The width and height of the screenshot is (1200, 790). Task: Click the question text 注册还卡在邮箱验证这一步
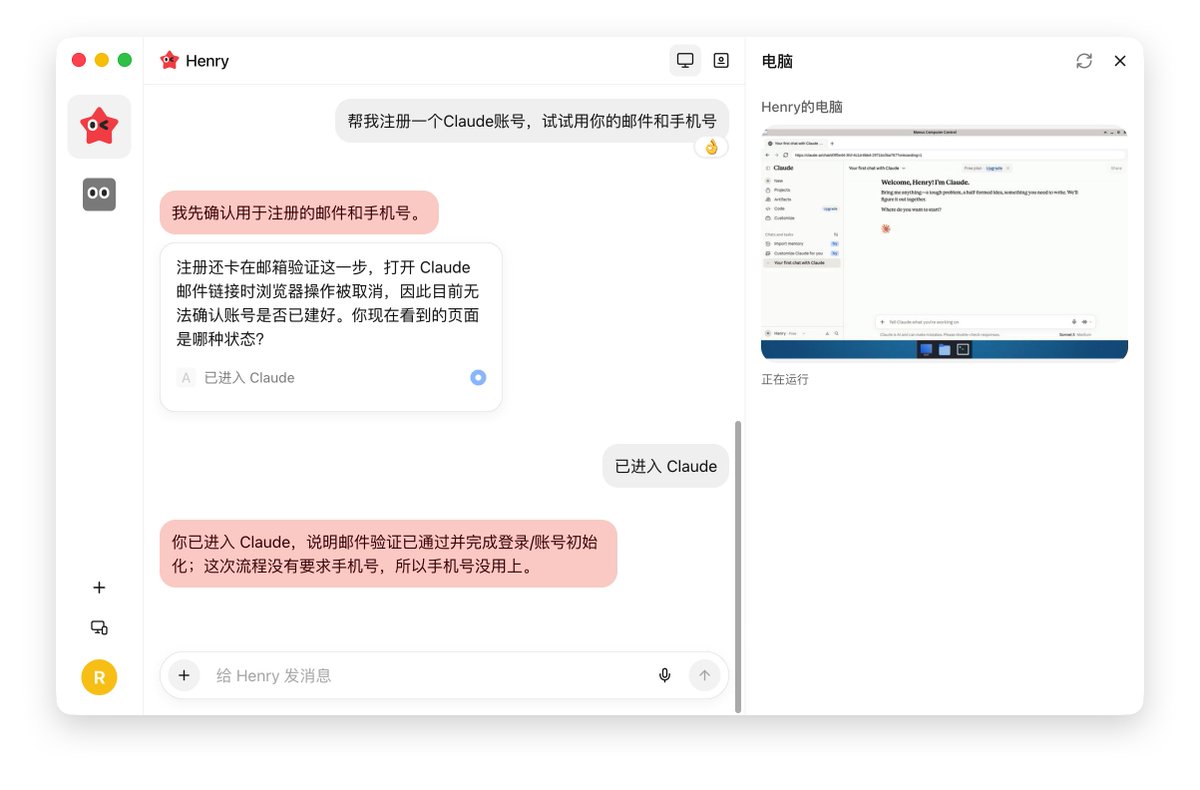click(x=328, y=303)
